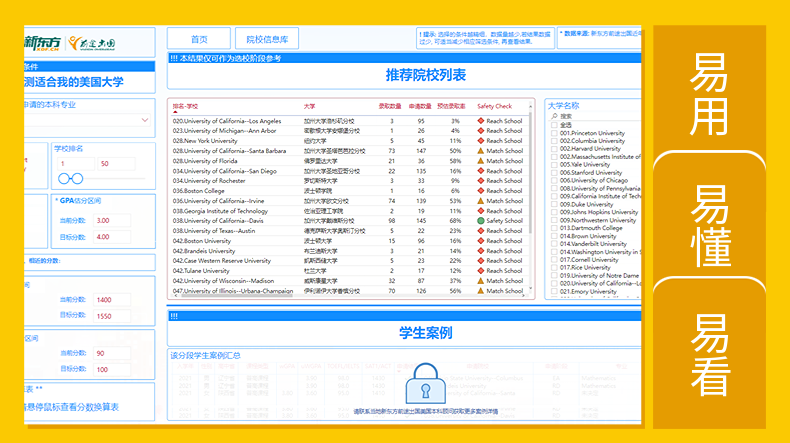790x443 pixels.
Task: Check 009.Duke University
Action: click(x=554, y=204)
